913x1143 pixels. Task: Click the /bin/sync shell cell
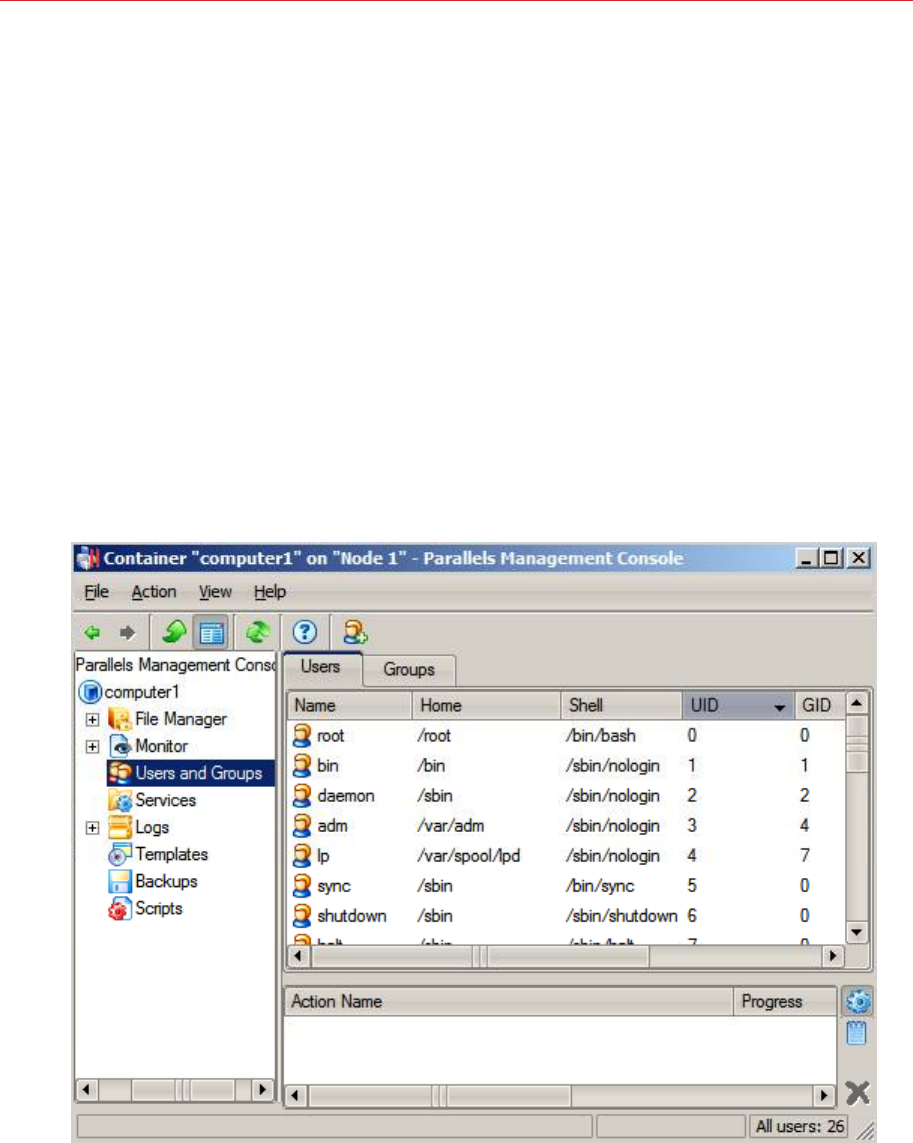pyautogui.click(x=600, y=886)
